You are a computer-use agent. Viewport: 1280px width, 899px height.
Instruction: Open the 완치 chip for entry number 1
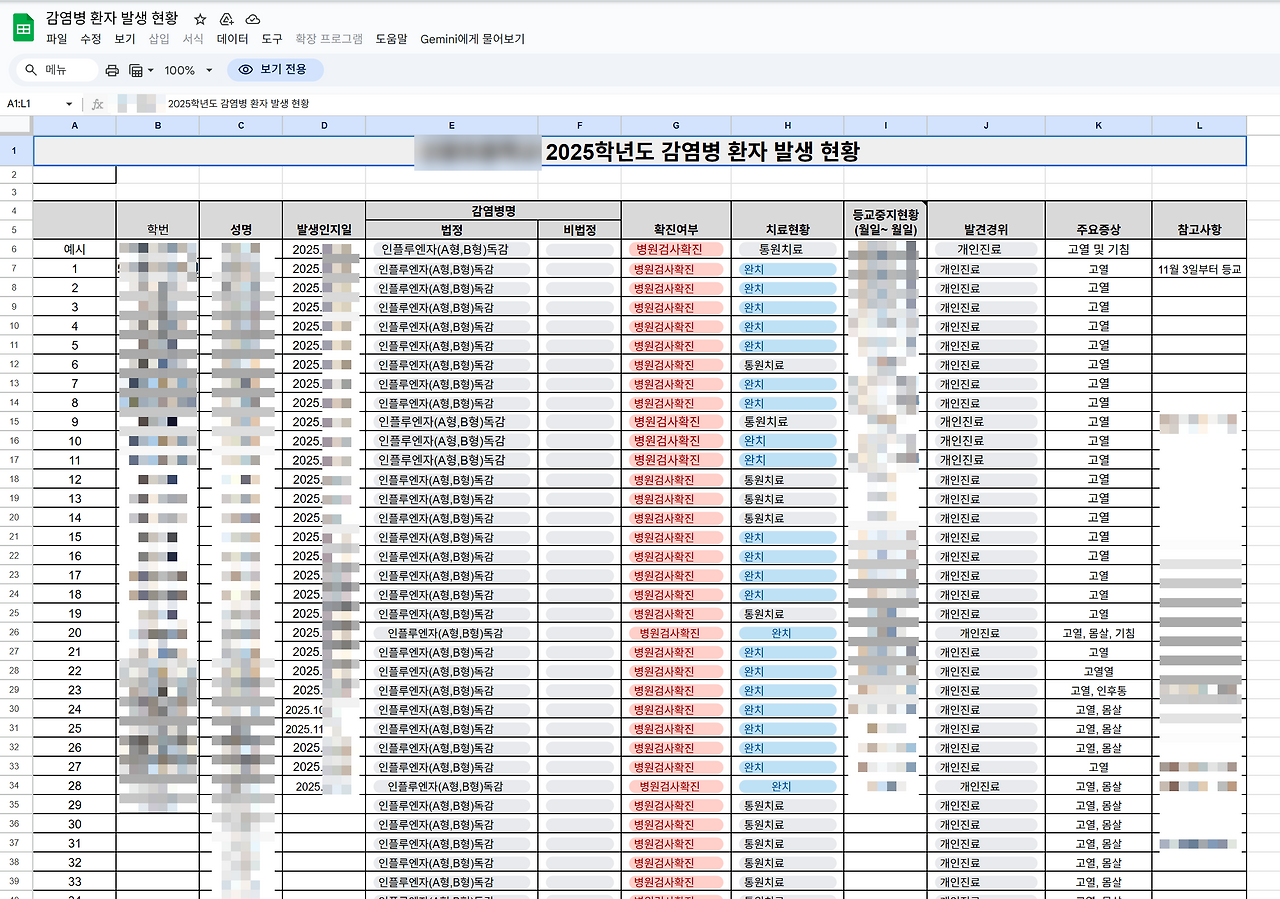pyautogui.click(x=788, y=269)
